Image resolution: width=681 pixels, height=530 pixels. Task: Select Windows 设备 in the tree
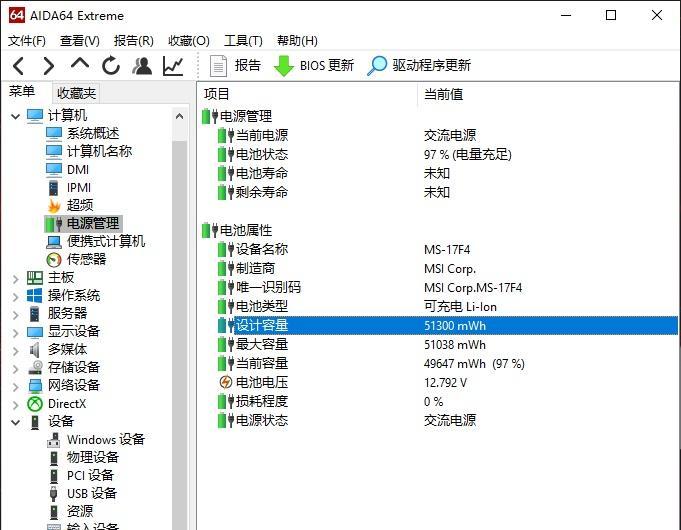coord(106,439)
